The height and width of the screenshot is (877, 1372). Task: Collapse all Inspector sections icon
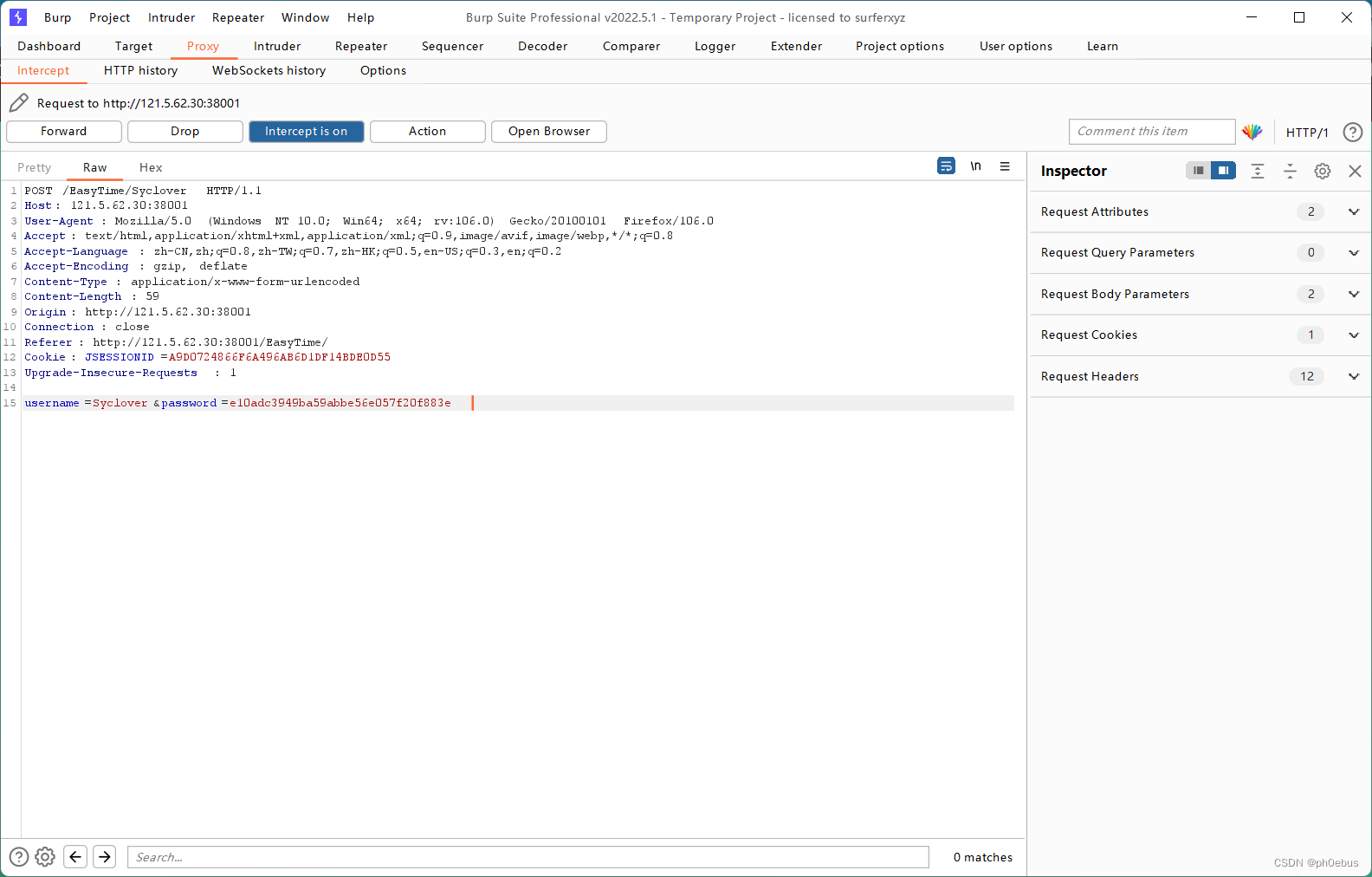pyautogui.click(x=1290, y=171)
